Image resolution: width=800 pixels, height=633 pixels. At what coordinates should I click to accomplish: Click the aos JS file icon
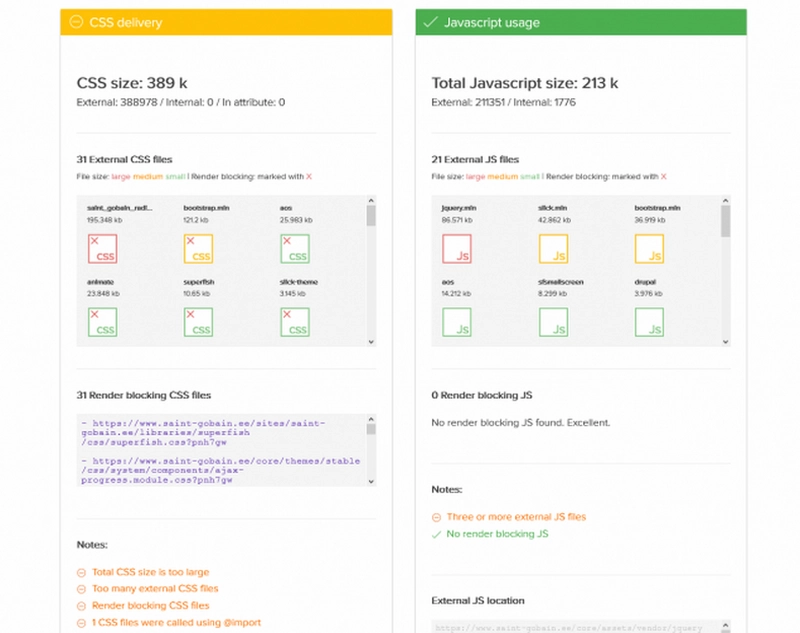coord(456,321)
